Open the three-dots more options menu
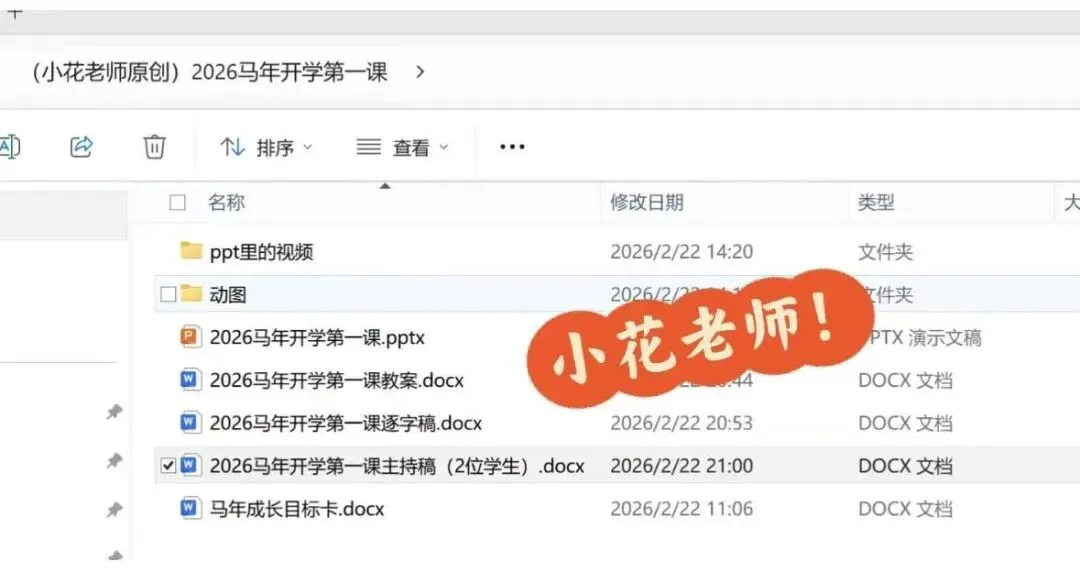The width and height of the screenshot is (1080, 583). click(512, 147)
